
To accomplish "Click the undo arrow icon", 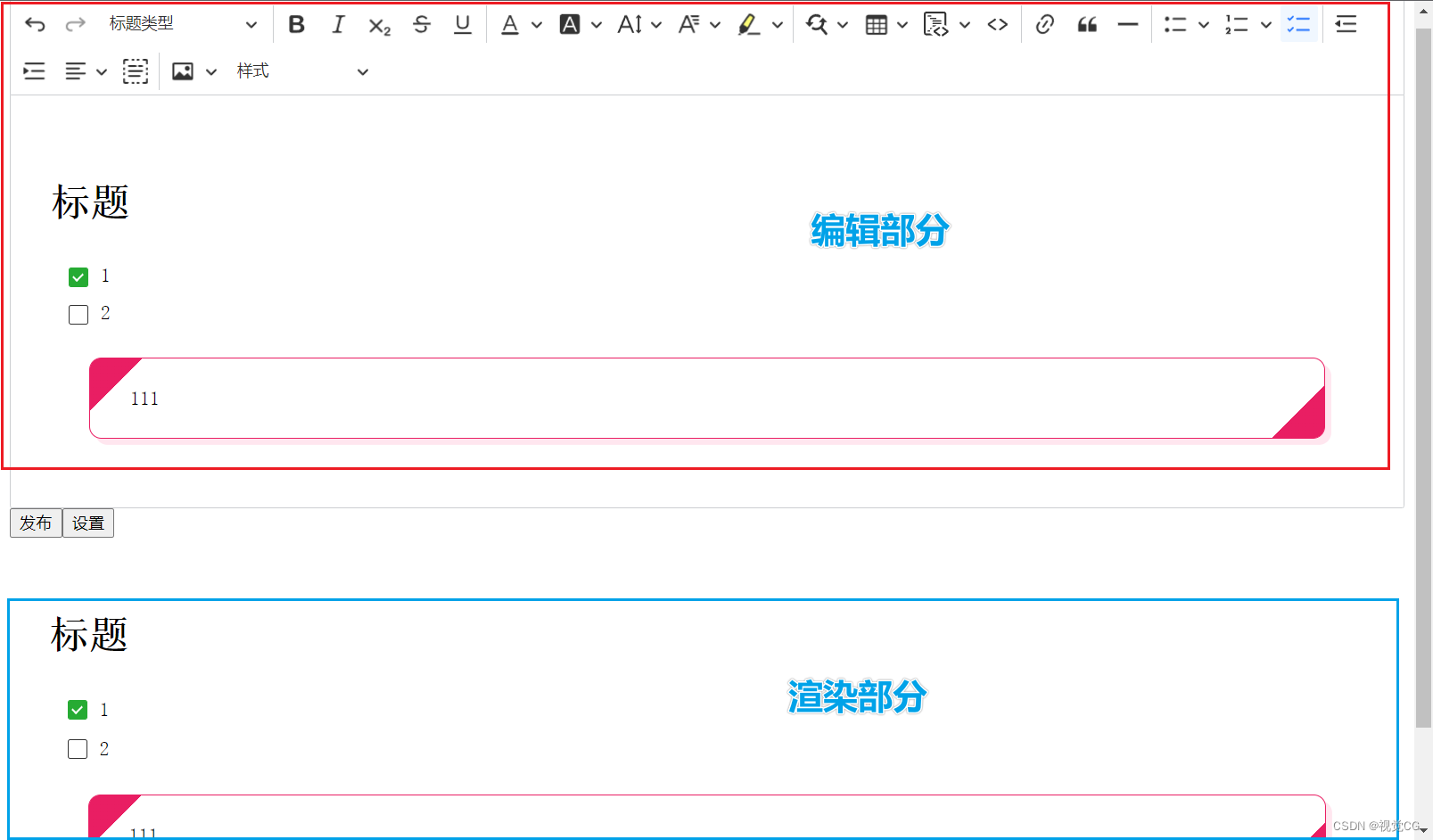I will (35, 24).
